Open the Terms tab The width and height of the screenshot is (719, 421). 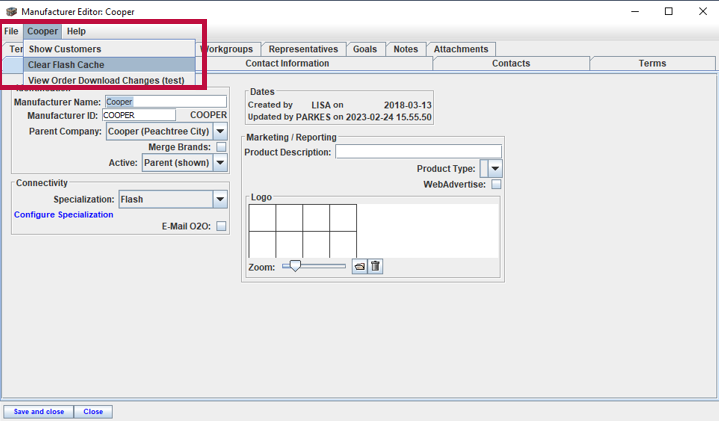652,63
